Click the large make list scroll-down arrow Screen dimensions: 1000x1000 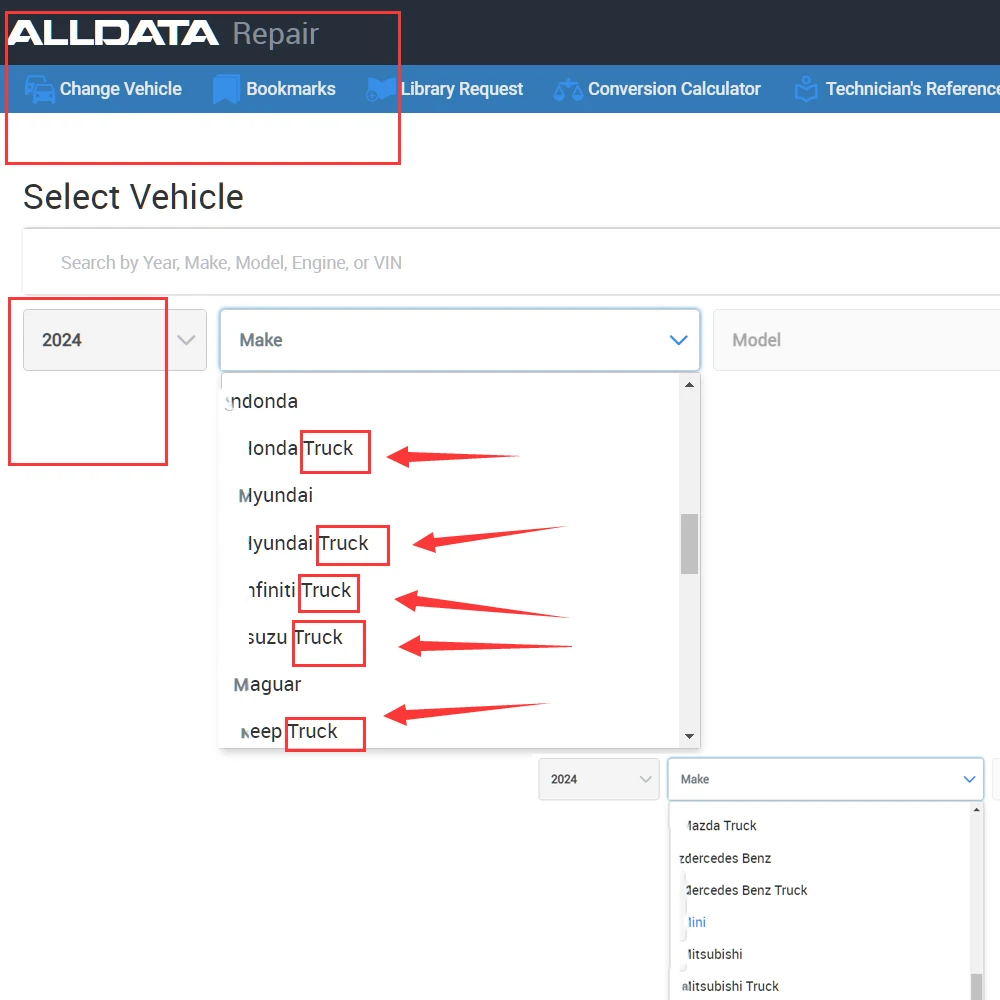click(x=689, y=736)
